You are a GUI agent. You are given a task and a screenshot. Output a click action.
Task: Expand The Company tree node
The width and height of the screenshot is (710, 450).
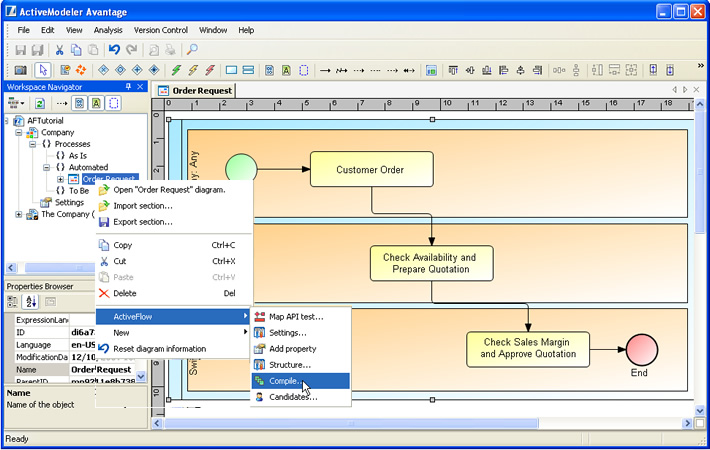(19, 215)
